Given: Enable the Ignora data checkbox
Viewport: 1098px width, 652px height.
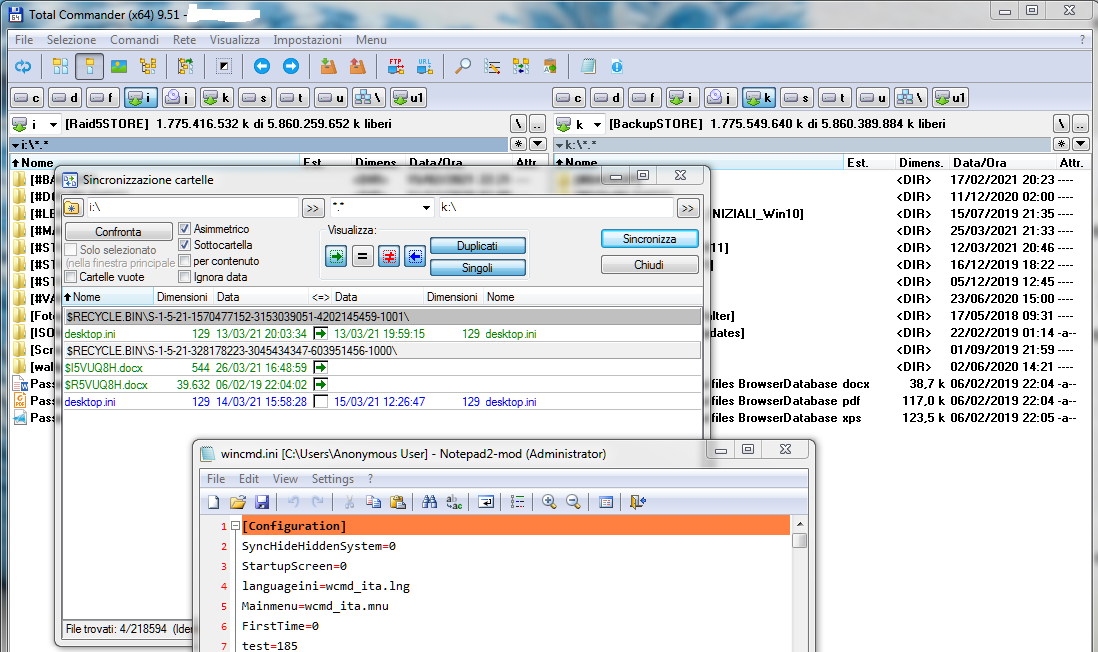Looking at the screenshot, I should click(x=184, y=277).
